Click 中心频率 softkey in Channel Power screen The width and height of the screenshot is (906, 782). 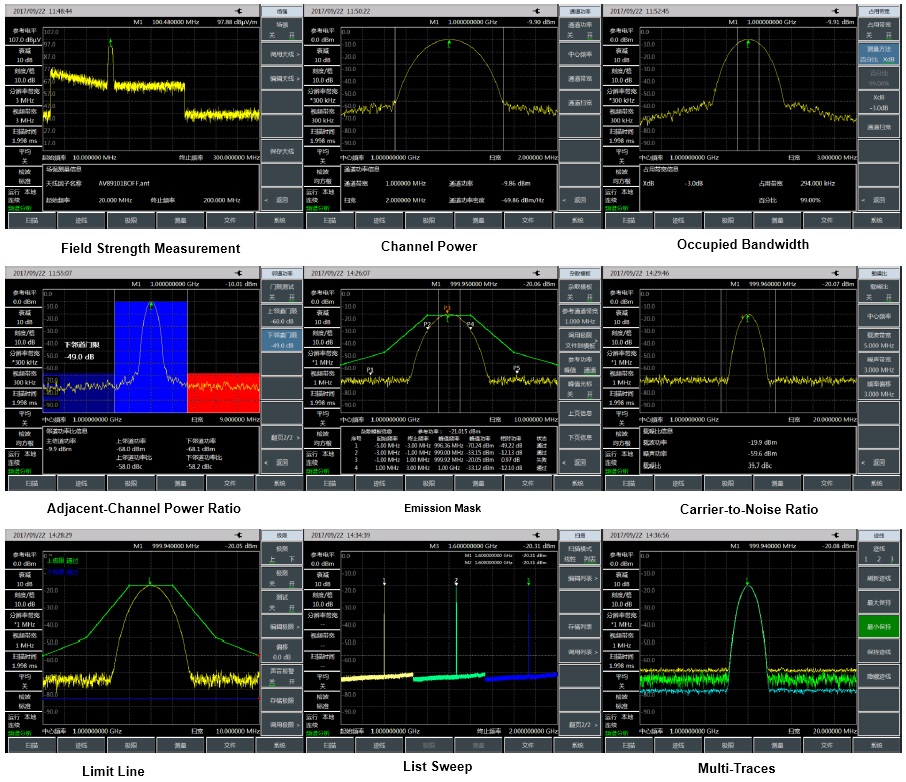click(580, 54)
